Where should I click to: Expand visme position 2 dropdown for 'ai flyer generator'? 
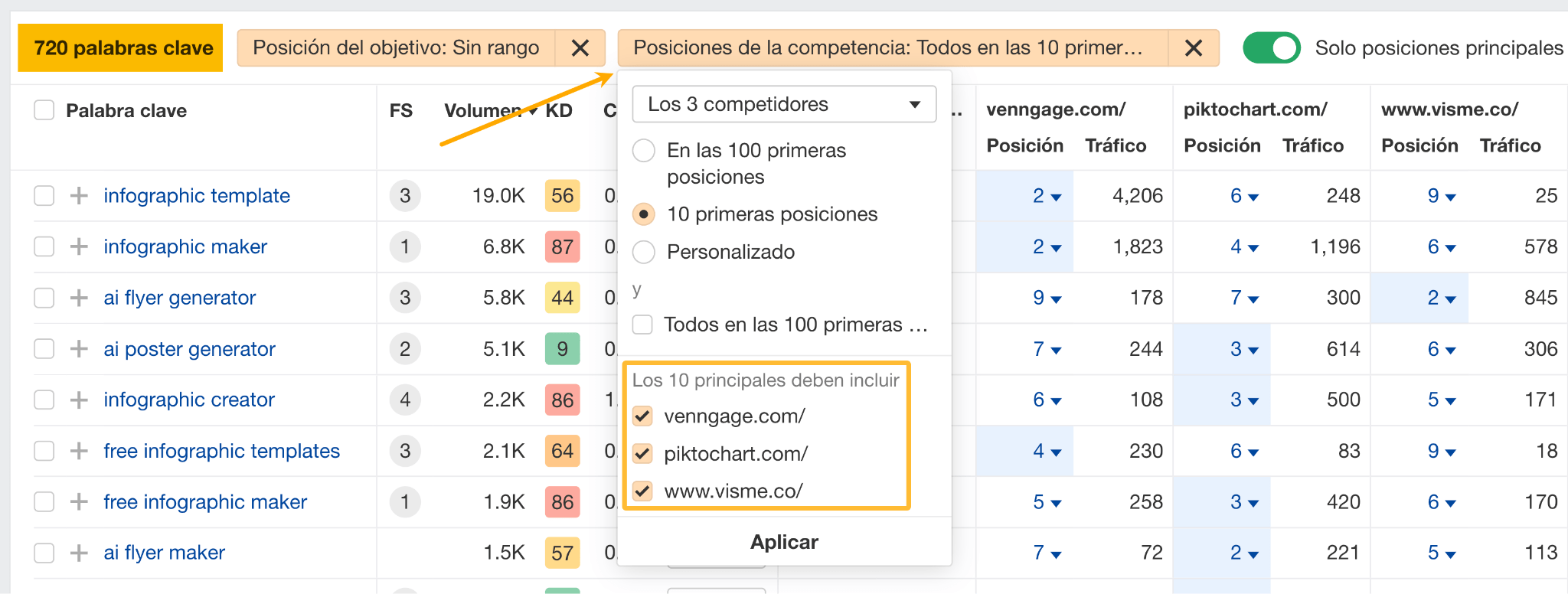pyautogui.click(x=1441, y=298)
